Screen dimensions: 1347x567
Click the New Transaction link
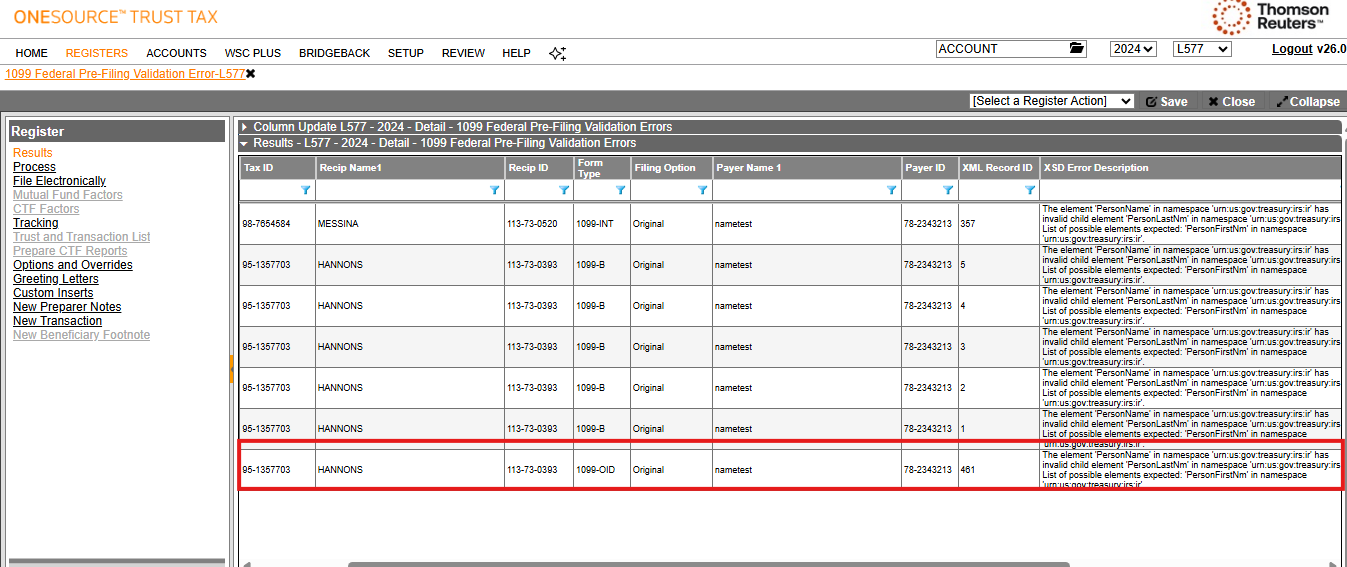[x=57, y=321]
